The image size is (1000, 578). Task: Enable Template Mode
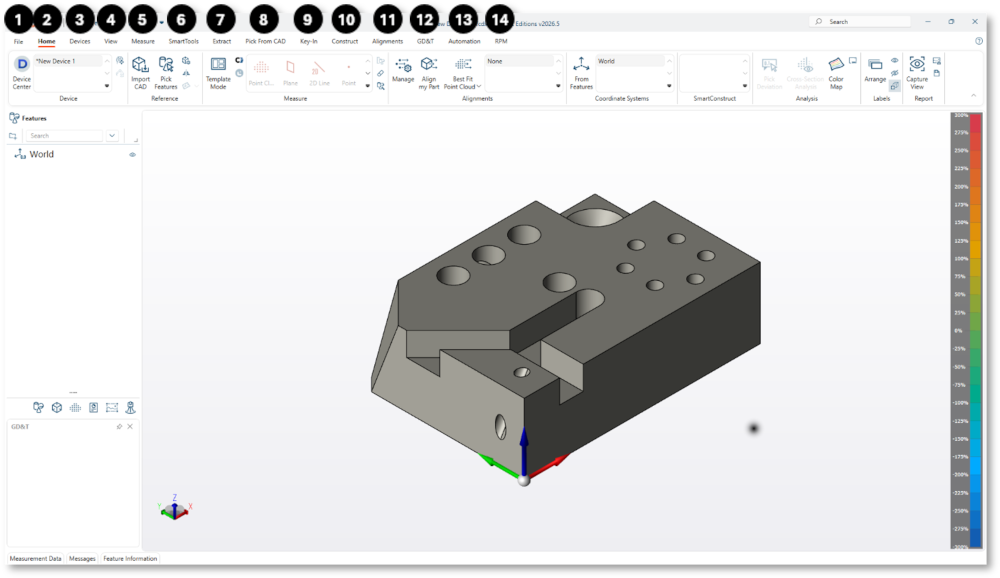(x=218, y=73)
